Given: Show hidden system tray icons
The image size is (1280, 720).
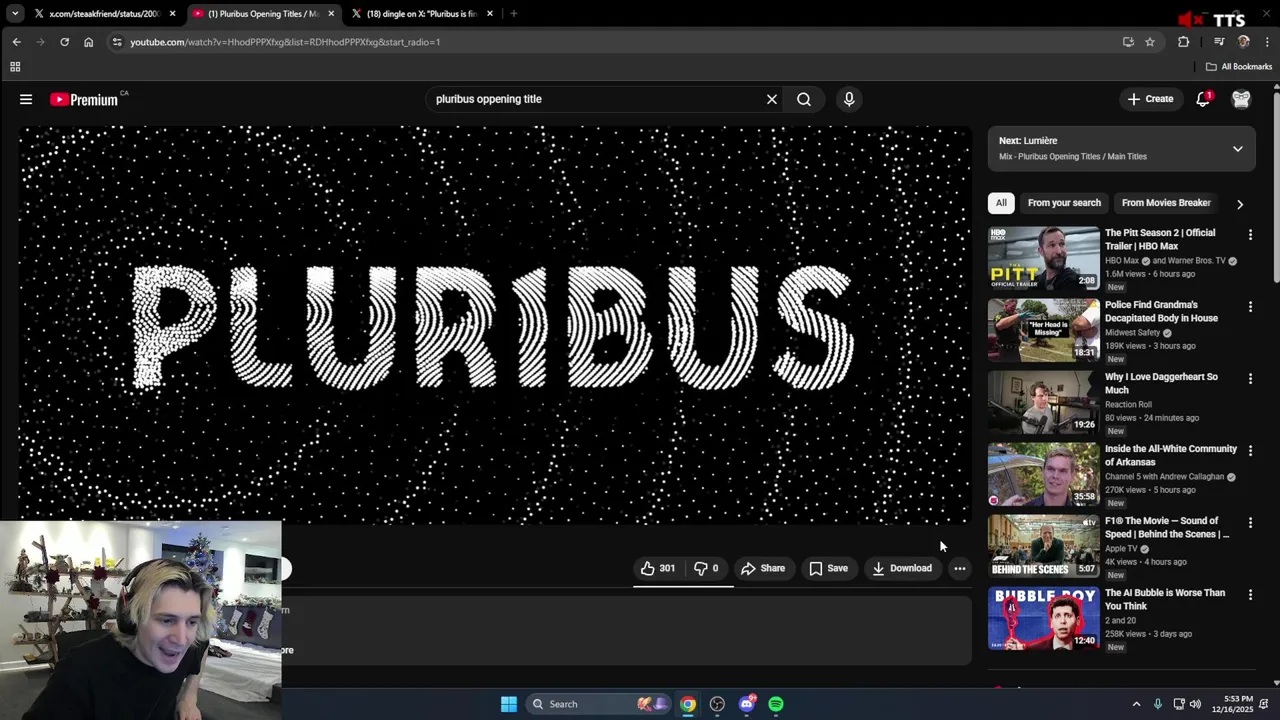Looking at the screenshot, I should (x=1136, y=704).
